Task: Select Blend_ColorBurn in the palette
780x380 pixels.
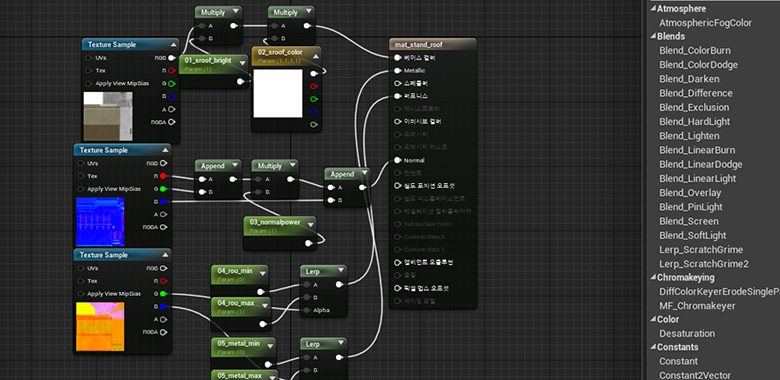Action: tap(695, 51)
